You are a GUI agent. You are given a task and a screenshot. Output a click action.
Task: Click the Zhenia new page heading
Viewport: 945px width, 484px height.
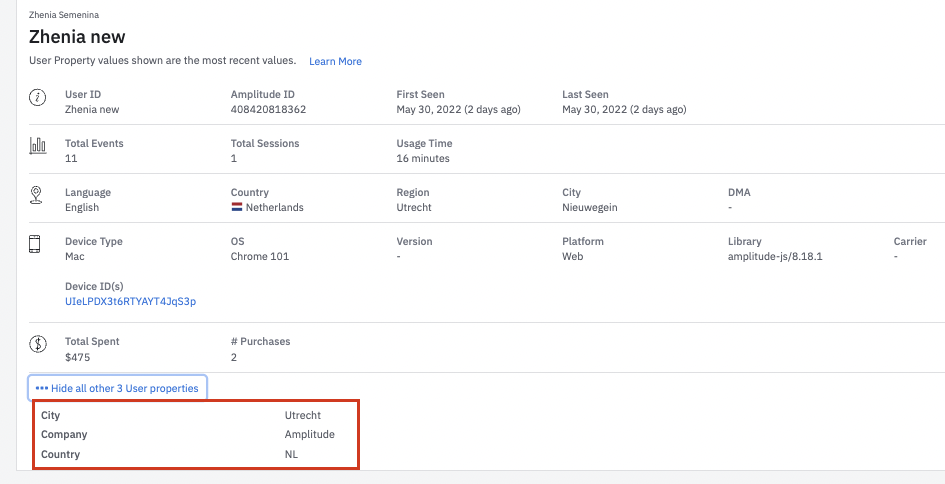point(78,37)
